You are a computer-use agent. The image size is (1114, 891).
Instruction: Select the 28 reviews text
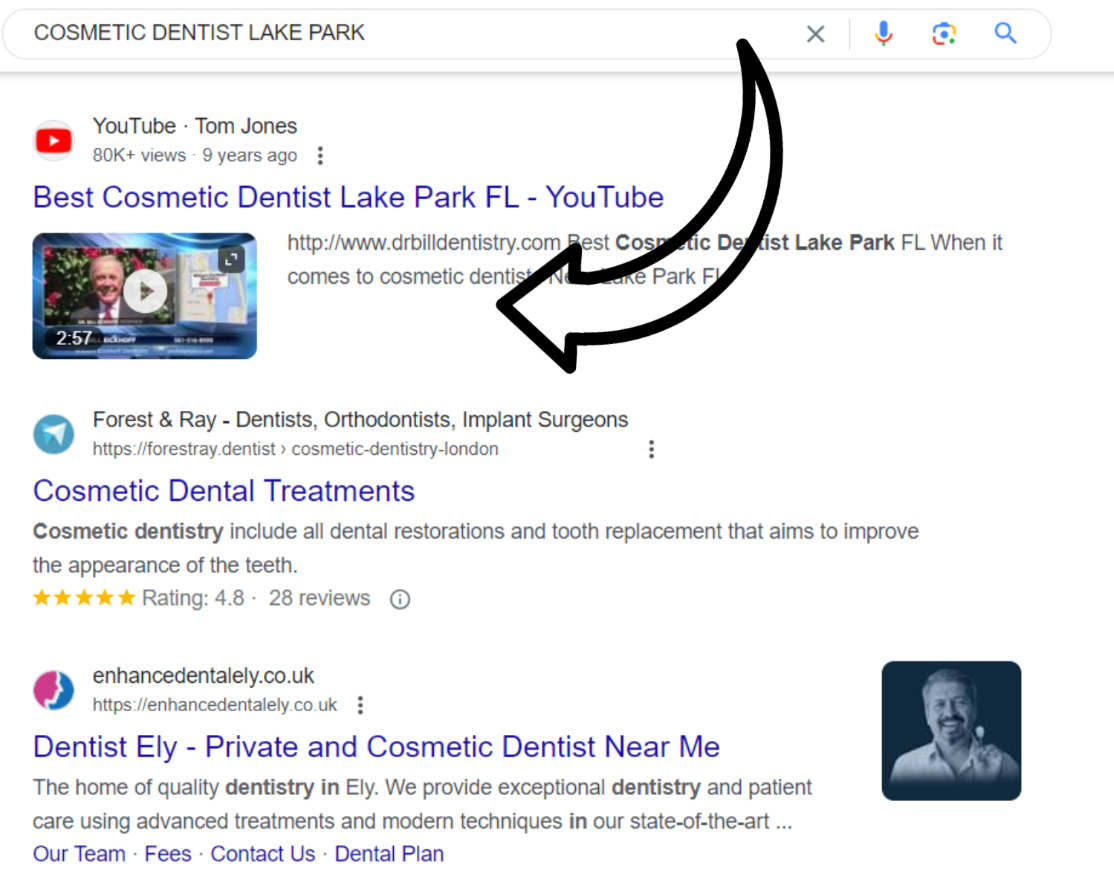click(319, 598)
